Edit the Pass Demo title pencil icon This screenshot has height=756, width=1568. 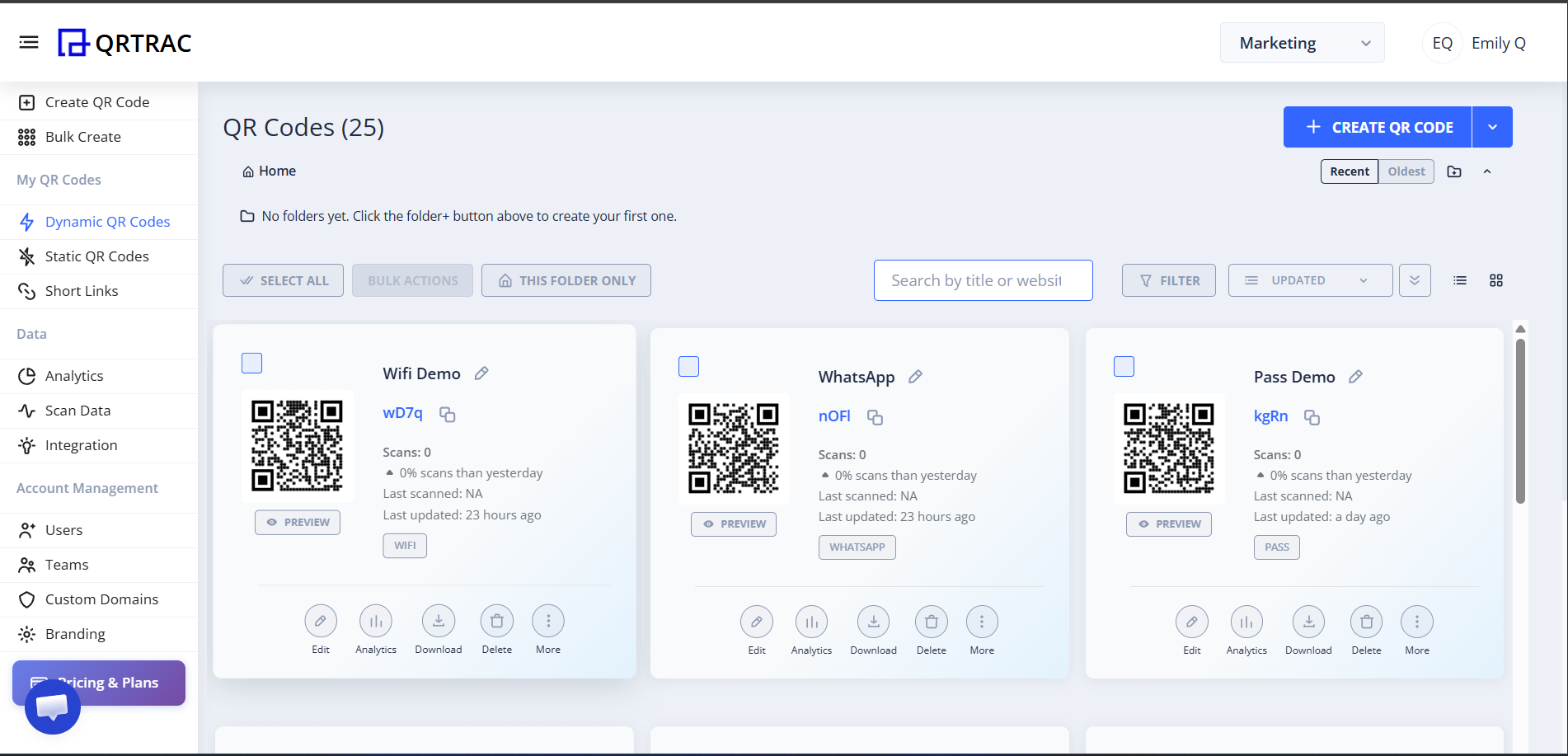pos(1355,377)
